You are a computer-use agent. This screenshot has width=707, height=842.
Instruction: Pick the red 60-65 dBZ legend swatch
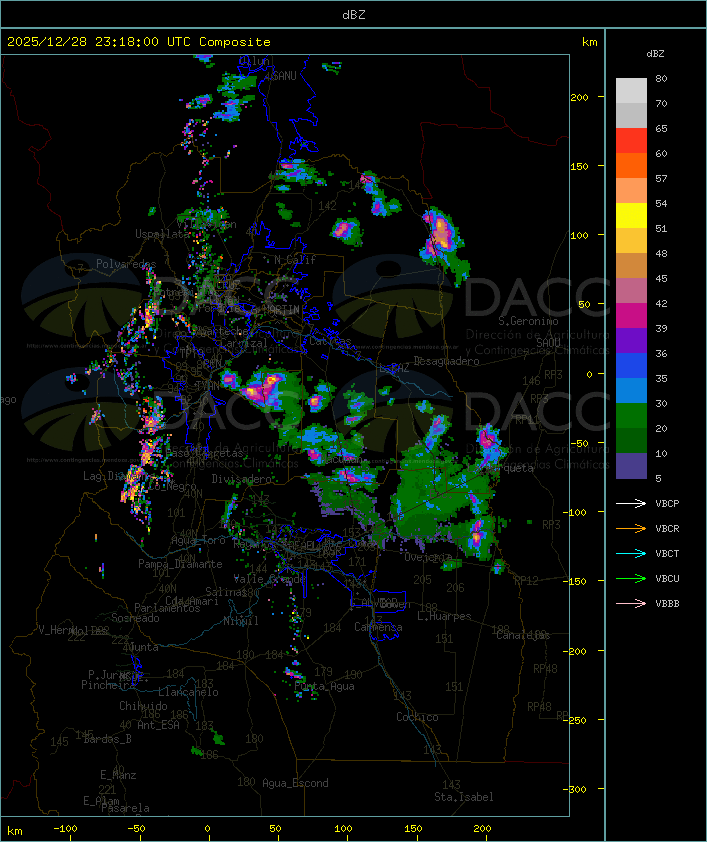click(631, 140)
